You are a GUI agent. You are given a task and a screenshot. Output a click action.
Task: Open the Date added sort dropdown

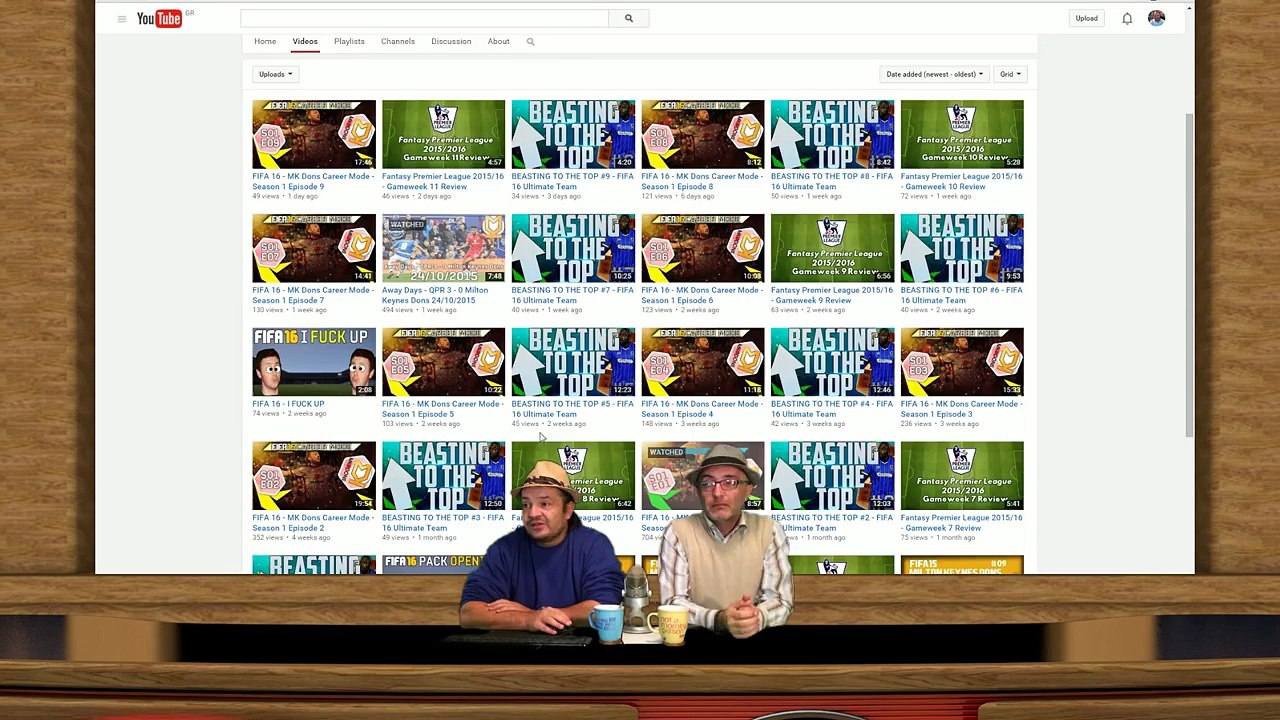[934, 74]
